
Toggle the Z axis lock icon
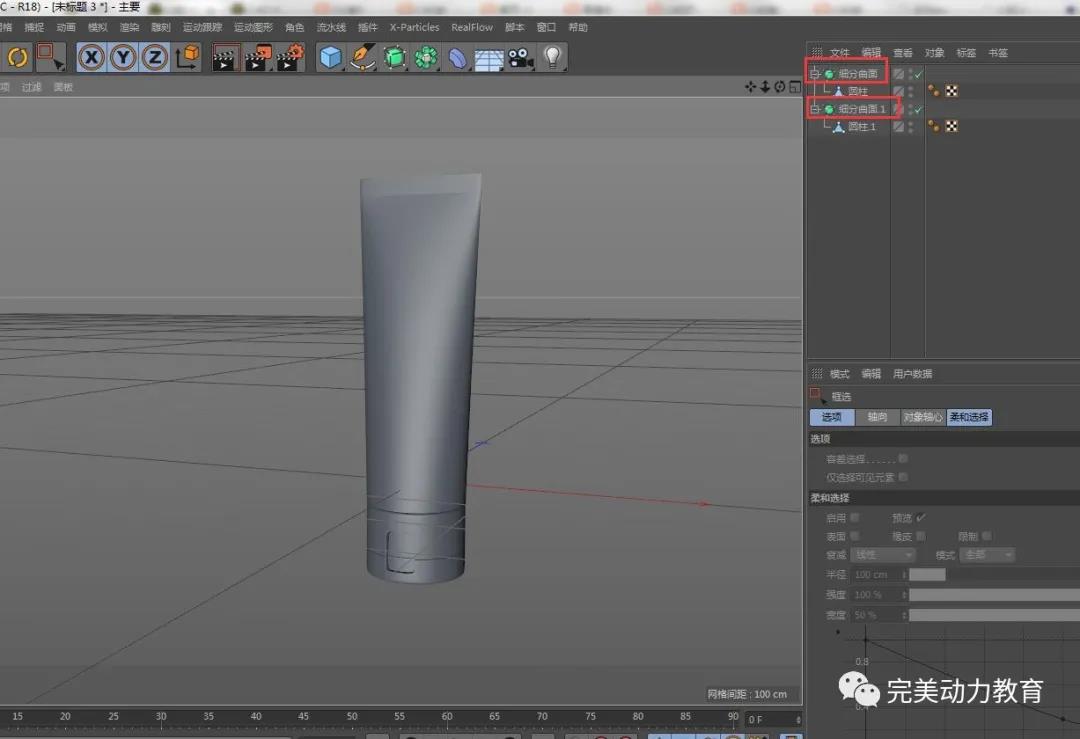(x=154, y=57)
